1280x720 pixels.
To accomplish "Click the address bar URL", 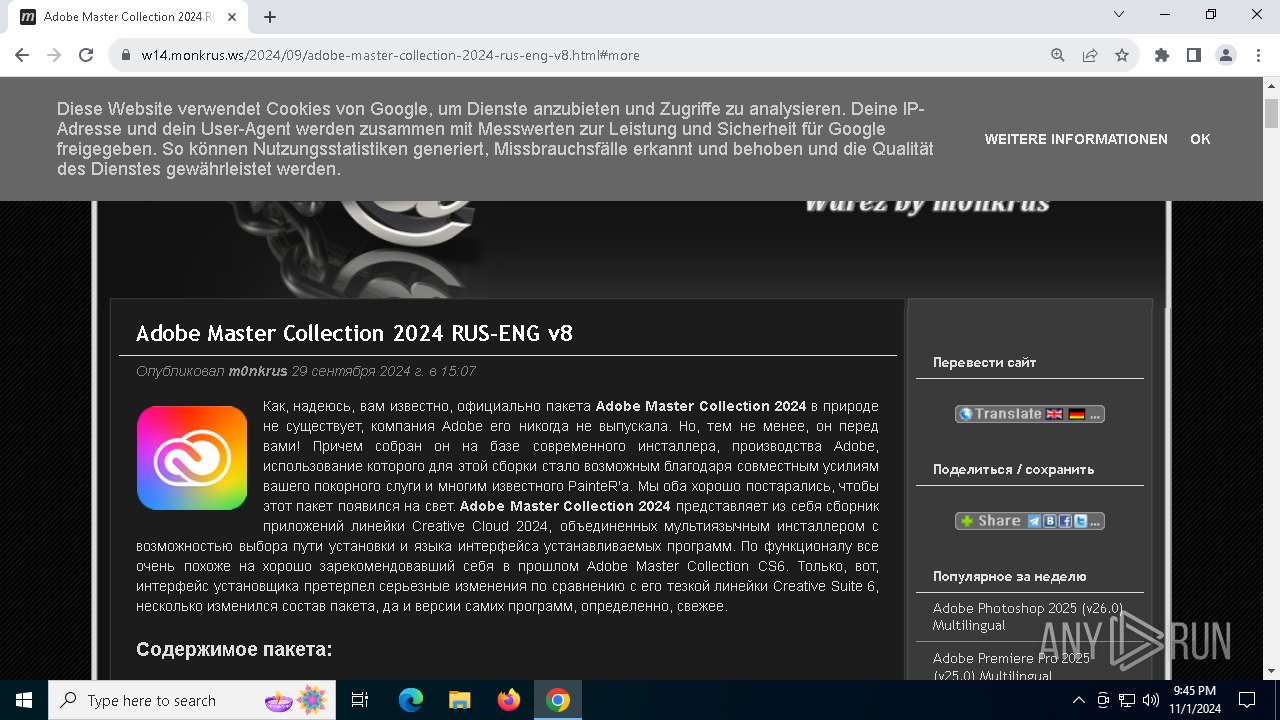I will (x=390, y=55).
